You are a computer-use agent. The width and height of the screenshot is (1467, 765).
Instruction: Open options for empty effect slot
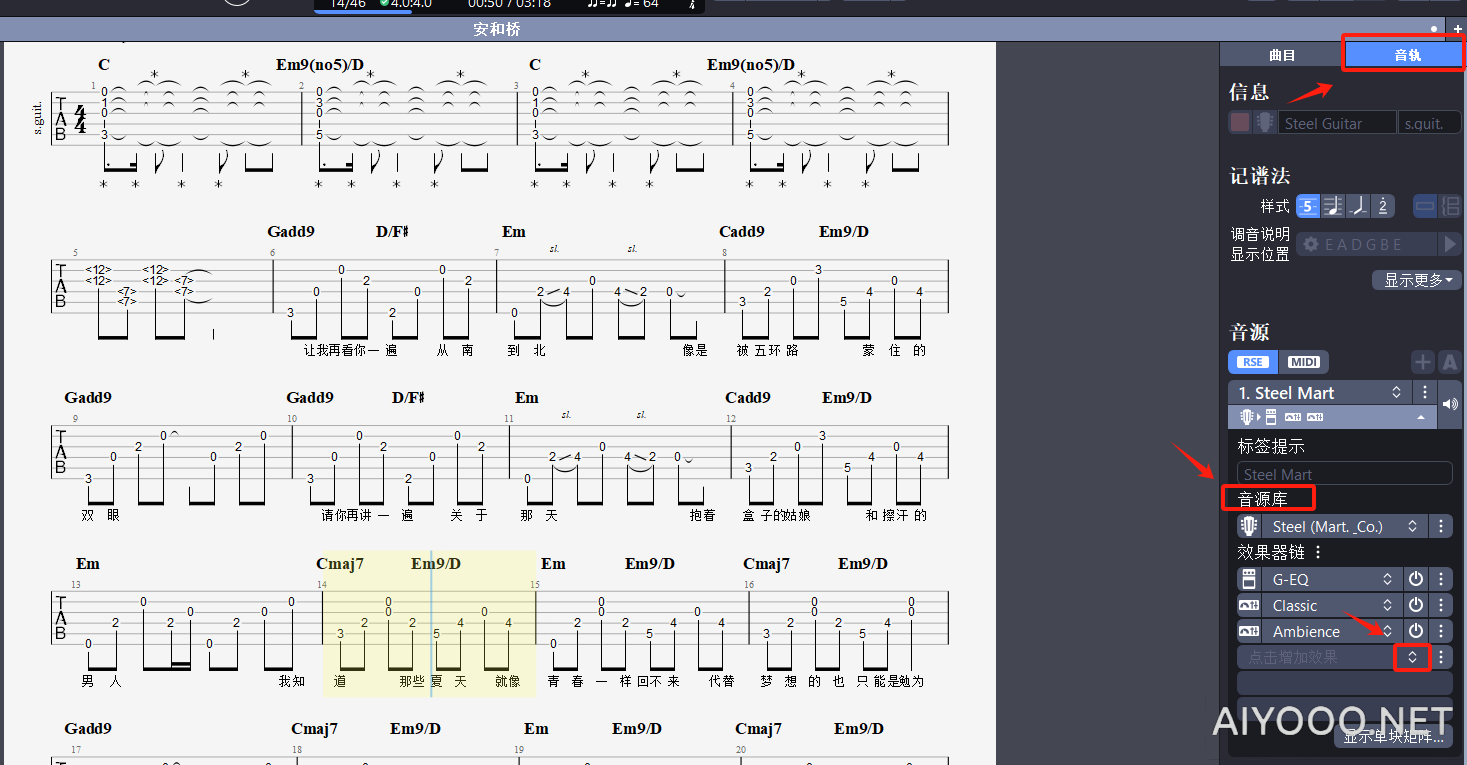[1441, 657]
